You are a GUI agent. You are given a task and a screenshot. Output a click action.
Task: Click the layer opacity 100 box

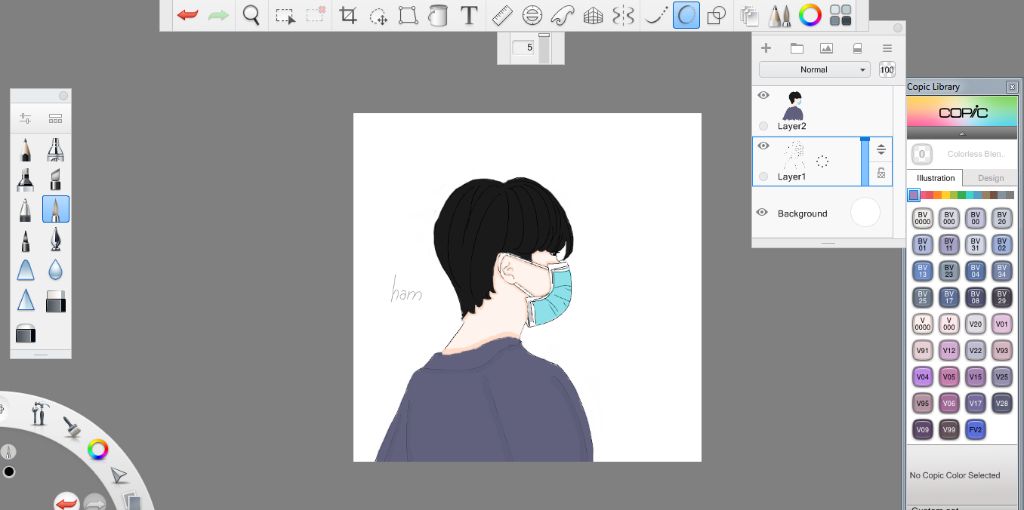[x=887, y=70]
